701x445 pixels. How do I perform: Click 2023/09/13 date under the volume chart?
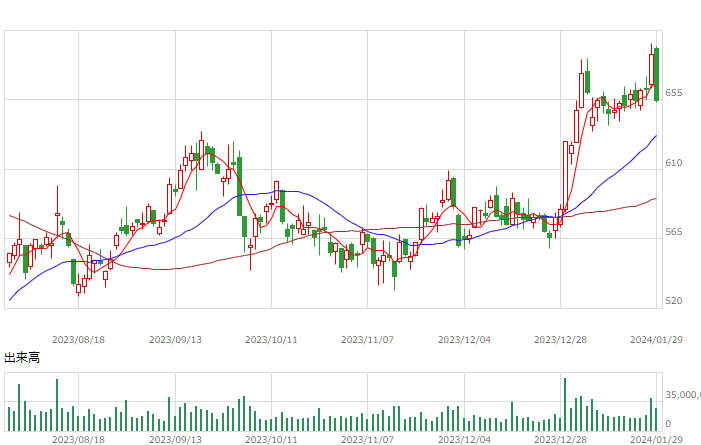click(175, 440)
